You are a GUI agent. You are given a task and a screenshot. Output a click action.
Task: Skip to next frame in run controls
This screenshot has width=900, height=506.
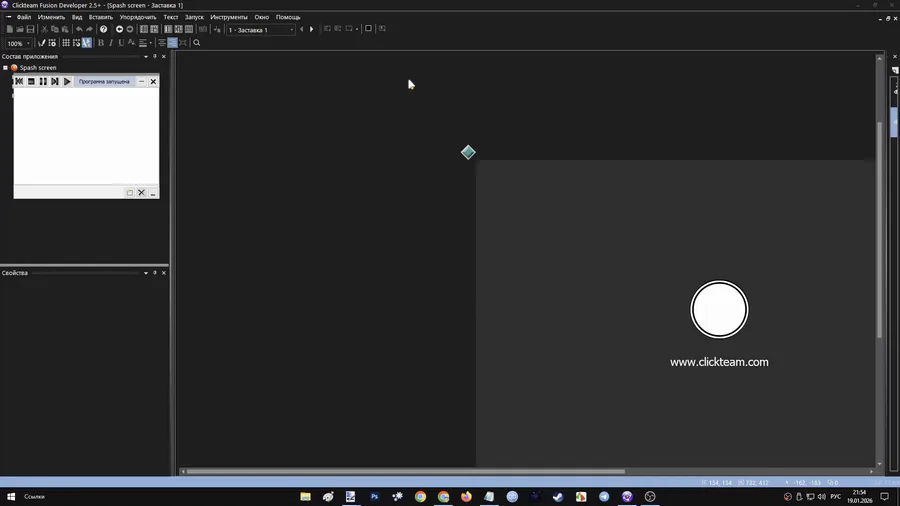55,81
